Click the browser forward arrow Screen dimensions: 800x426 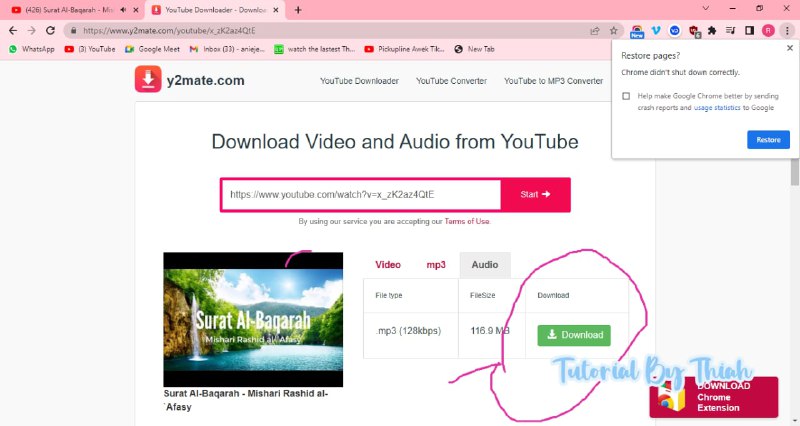32,31
